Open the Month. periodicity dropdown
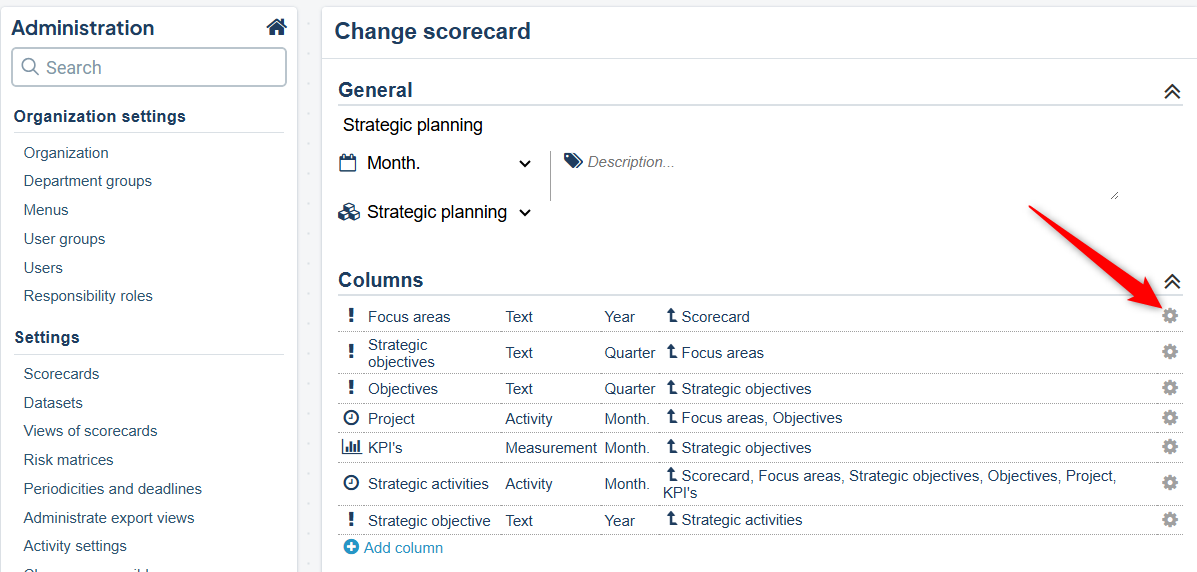1197x572 pixels. point(436,163)
